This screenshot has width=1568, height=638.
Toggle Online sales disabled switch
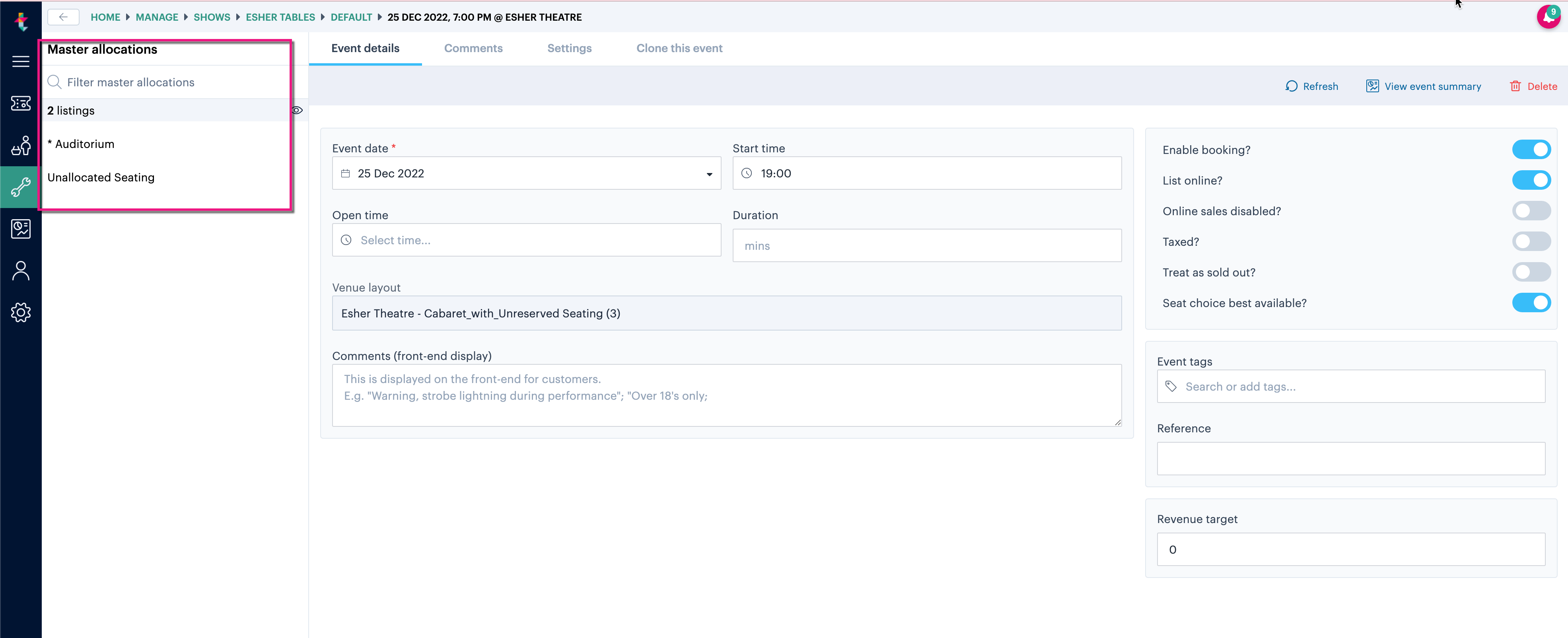pos(1531,211)
